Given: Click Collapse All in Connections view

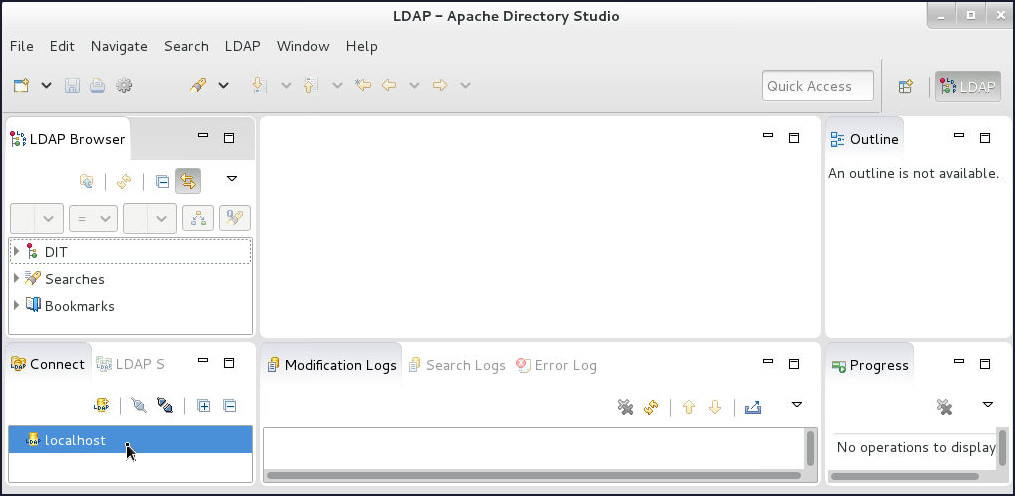Looking at the screenshot, I should pyautogui.click(x=230, y=406).
